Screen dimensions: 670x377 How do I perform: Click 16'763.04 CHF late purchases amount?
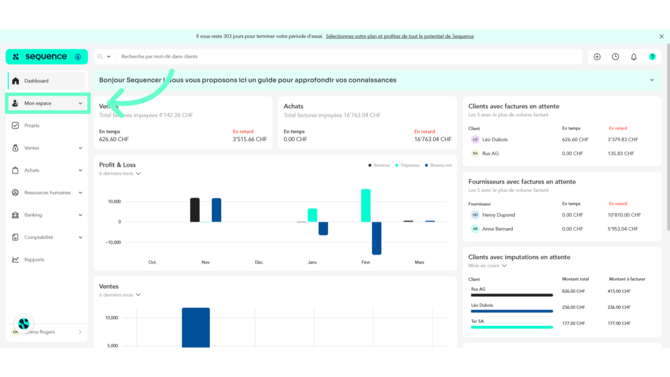point(433,139)
